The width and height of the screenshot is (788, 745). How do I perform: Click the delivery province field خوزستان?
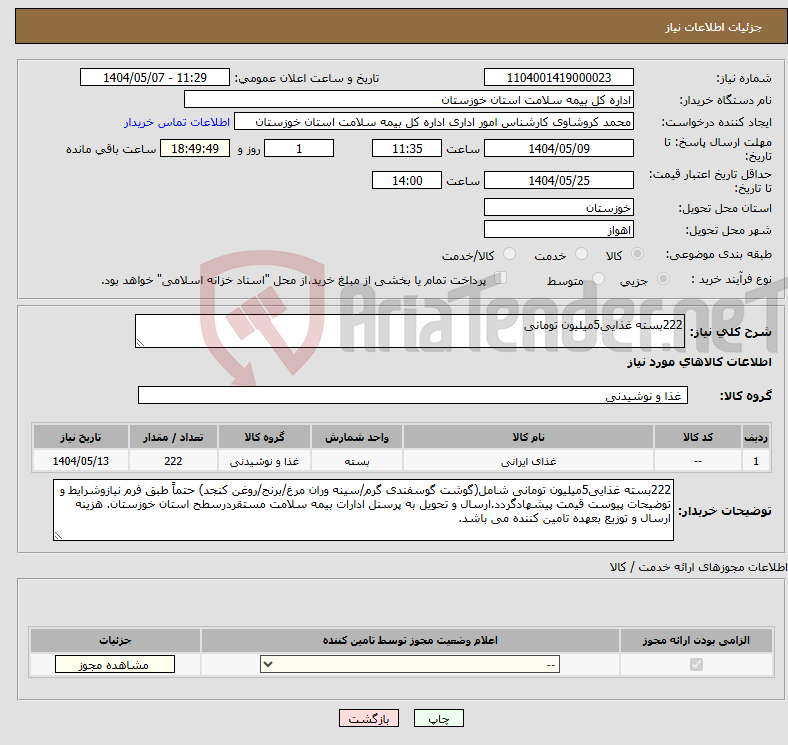click(x=558, y=207)
